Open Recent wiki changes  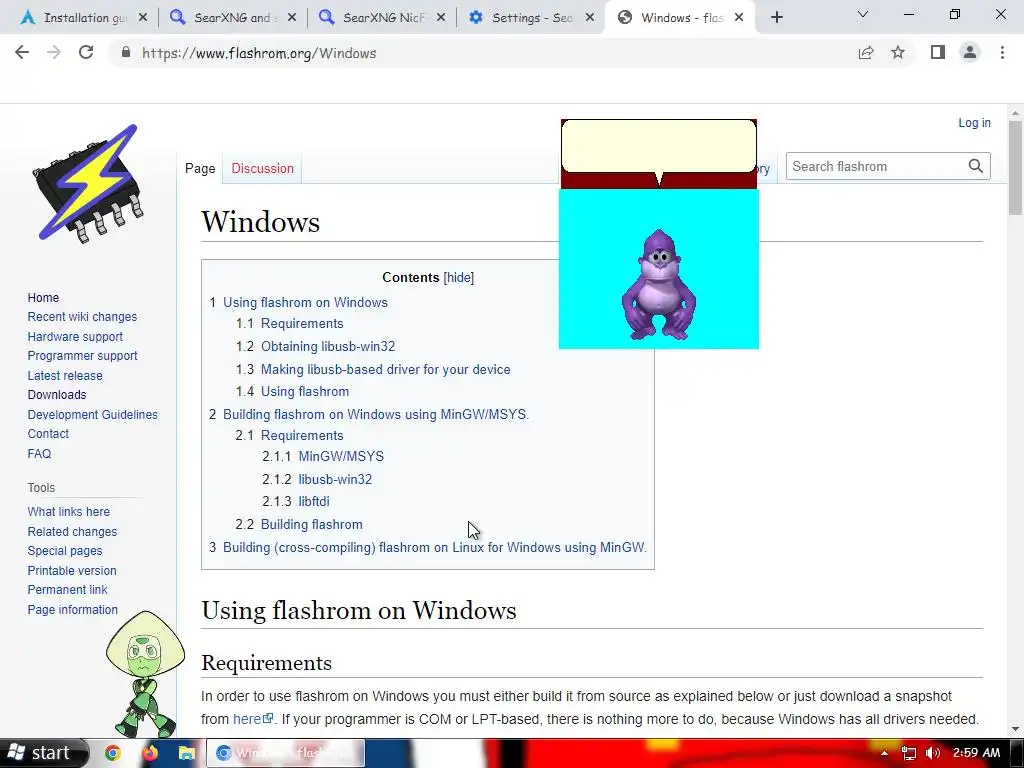82,317
